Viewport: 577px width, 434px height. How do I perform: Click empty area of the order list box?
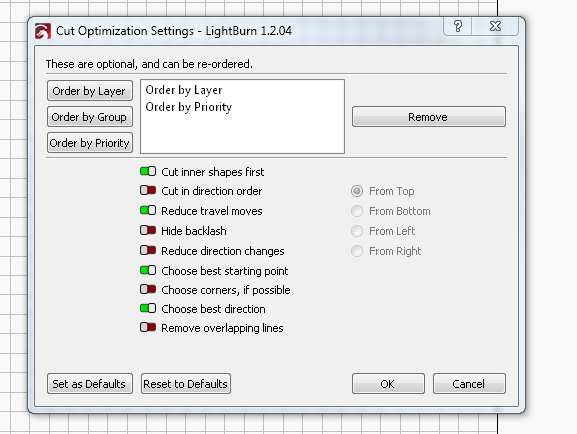[243, 134]
